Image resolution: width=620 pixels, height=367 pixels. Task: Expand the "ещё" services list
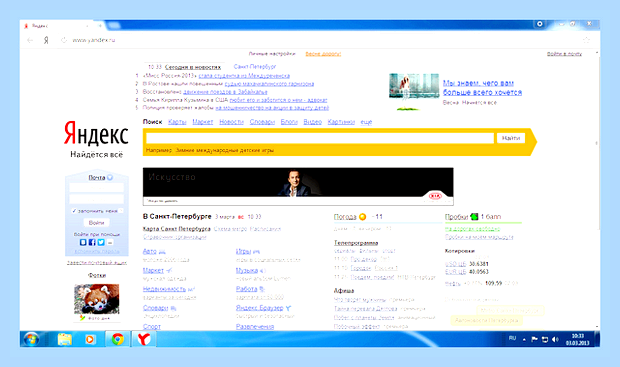[x=366, y=122]
